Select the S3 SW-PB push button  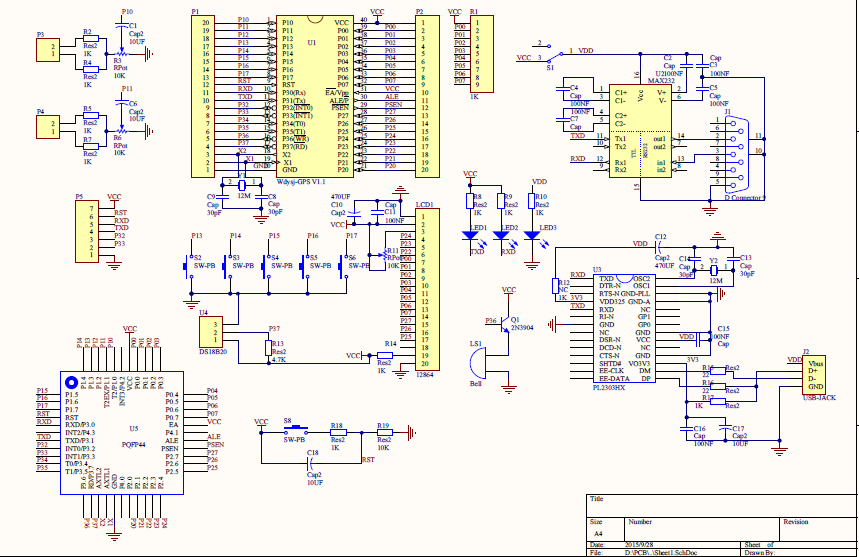[227, 267]
